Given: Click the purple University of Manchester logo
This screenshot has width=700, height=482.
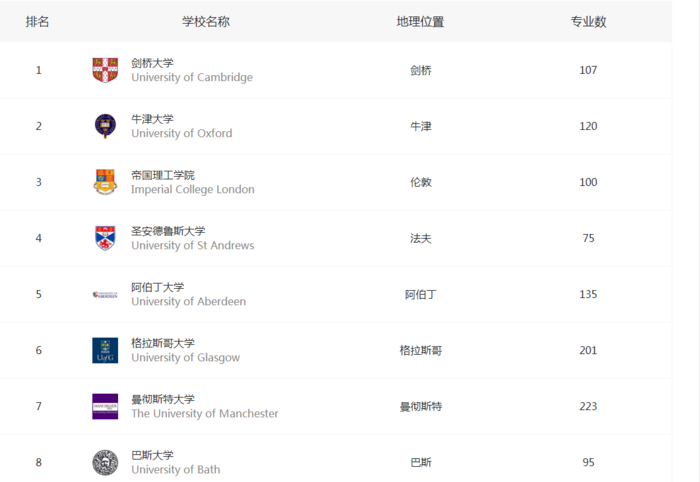Looking at the screenshot, I should point(105,407).
